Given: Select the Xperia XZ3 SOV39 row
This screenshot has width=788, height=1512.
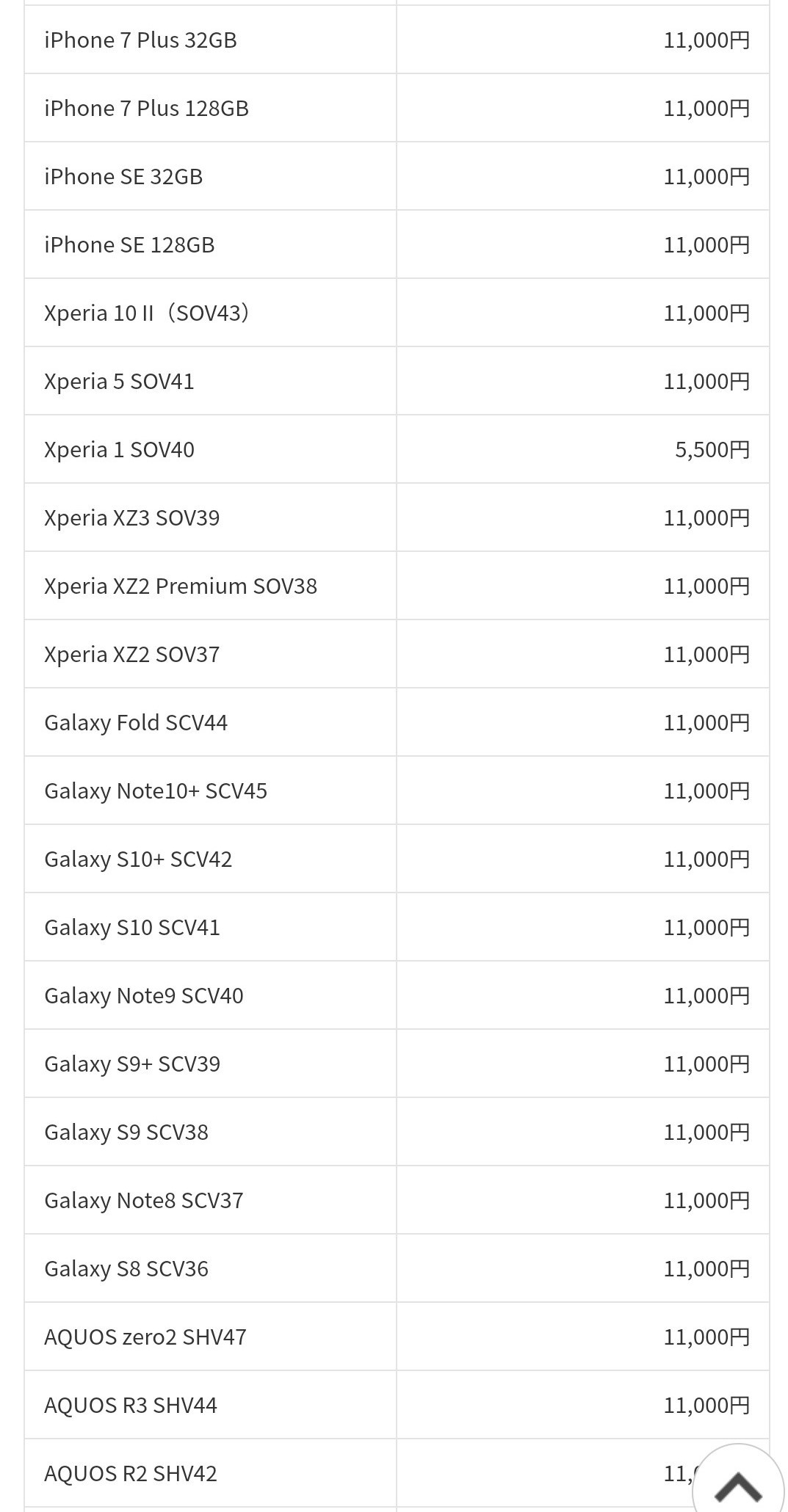Looking at the screenshot, I should (132, 518).
